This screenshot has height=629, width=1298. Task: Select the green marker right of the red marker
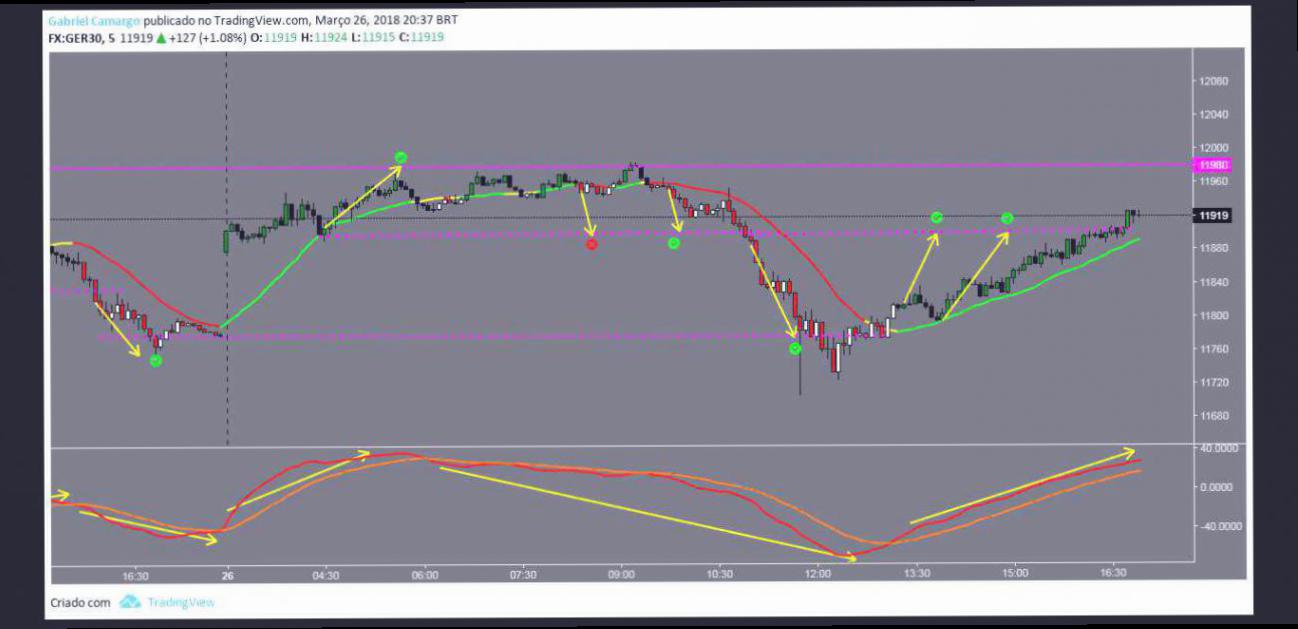674,243
